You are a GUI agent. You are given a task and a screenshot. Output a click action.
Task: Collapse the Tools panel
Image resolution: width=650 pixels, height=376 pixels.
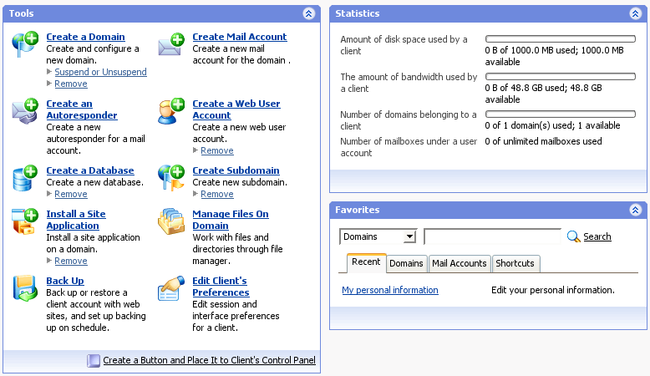point(308,14)
